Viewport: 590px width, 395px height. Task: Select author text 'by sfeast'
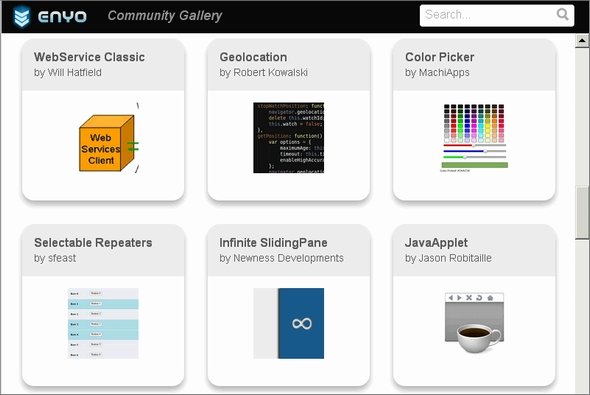tap(55, 258)
